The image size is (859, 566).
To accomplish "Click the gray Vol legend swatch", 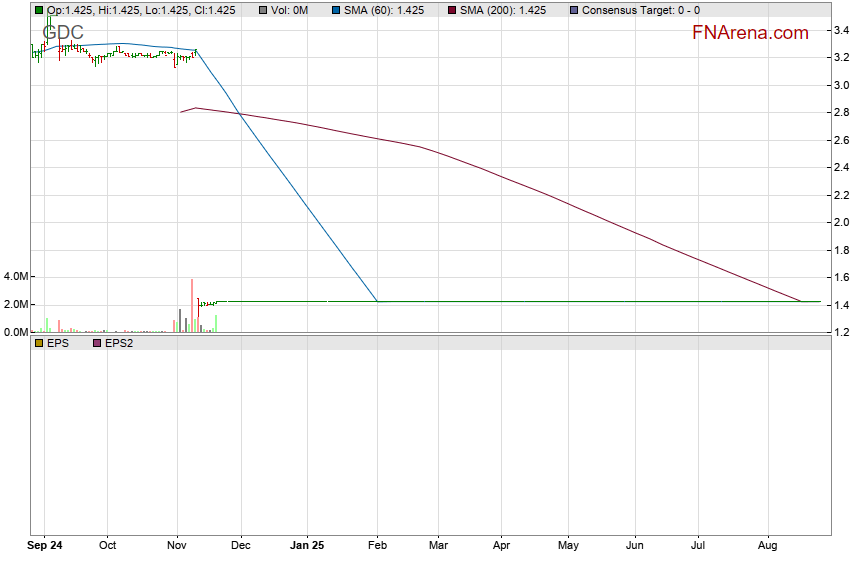I will pos(264,11).
